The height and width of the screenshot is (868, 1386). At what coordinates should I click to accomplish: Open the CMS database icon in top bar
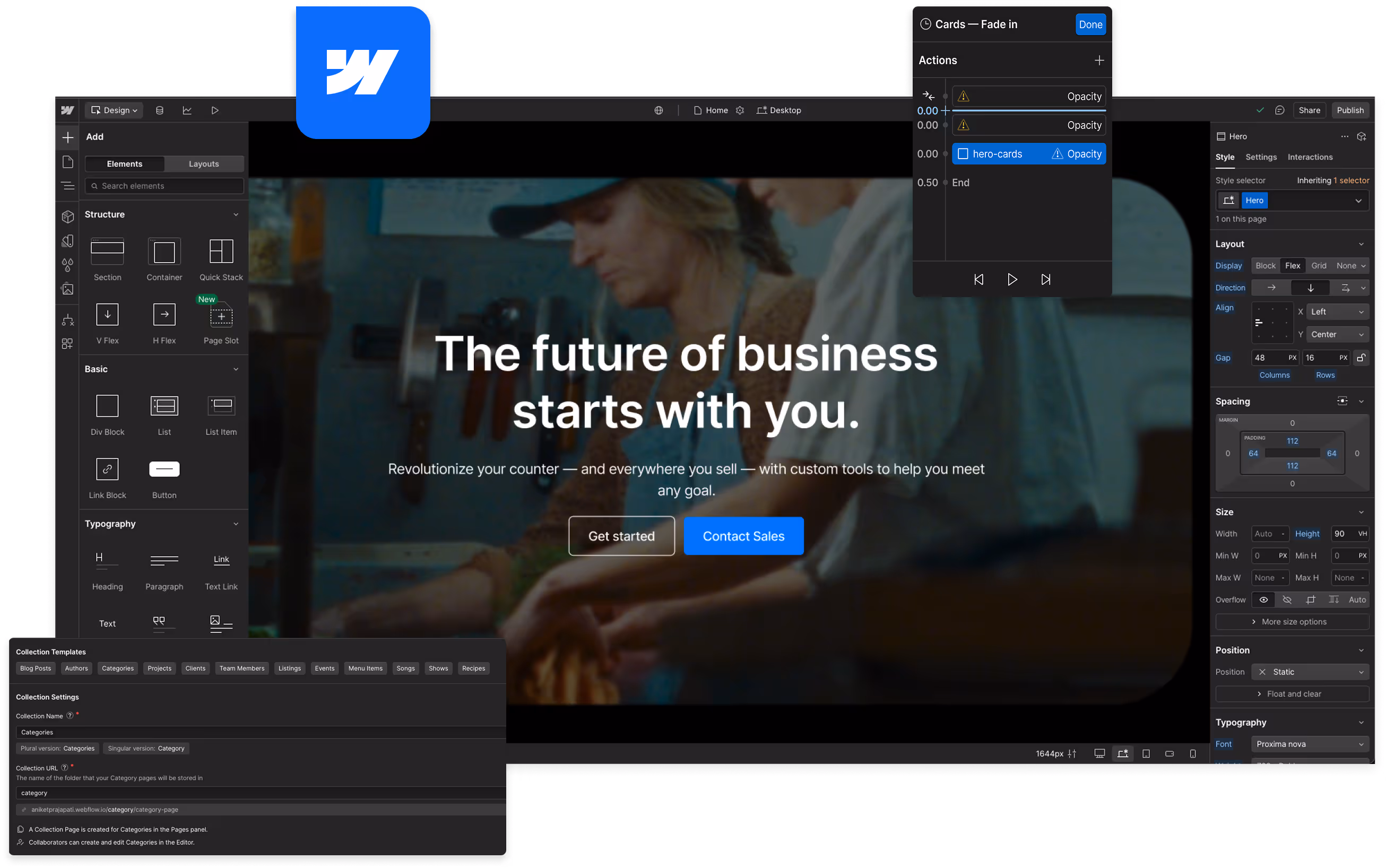[x=160, y=110]
